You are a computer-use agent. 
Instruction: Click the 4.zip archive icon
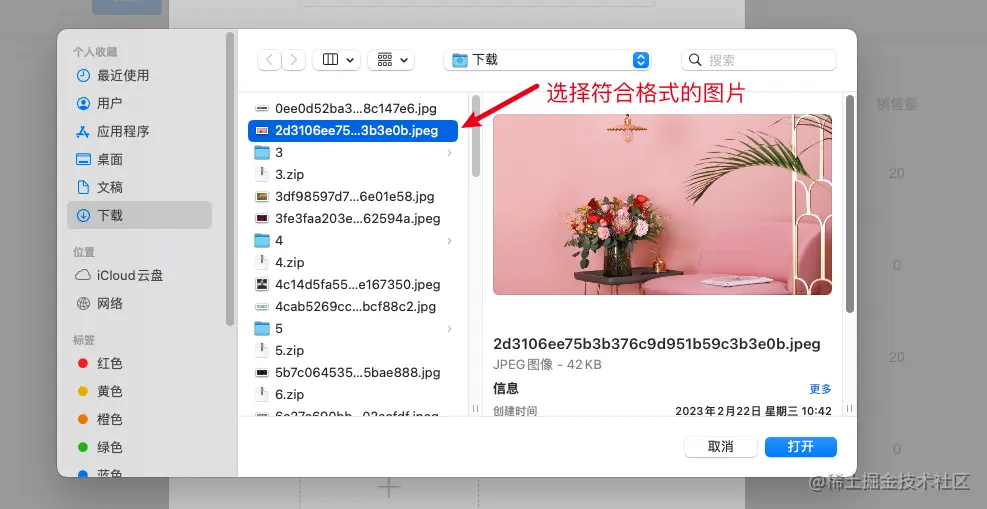click(262, 262)
